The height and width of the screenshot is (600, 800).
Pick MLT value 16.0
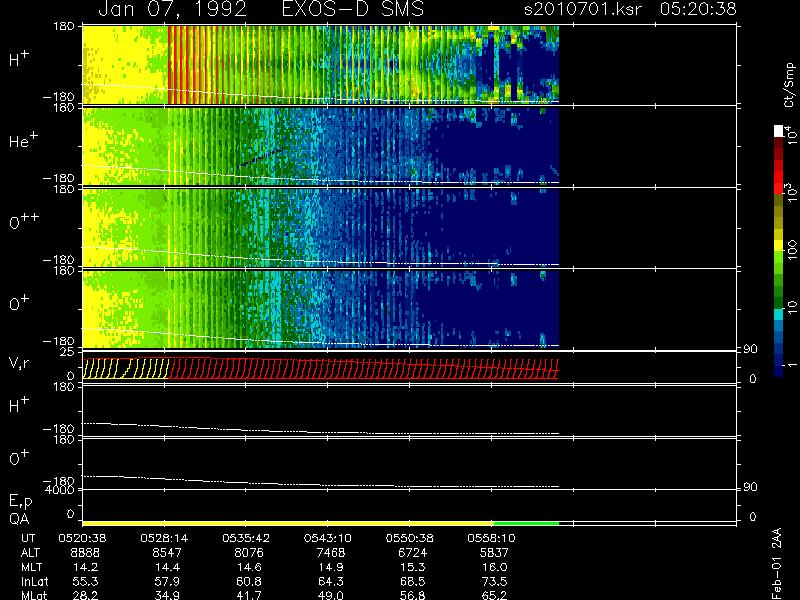point(494,567)
